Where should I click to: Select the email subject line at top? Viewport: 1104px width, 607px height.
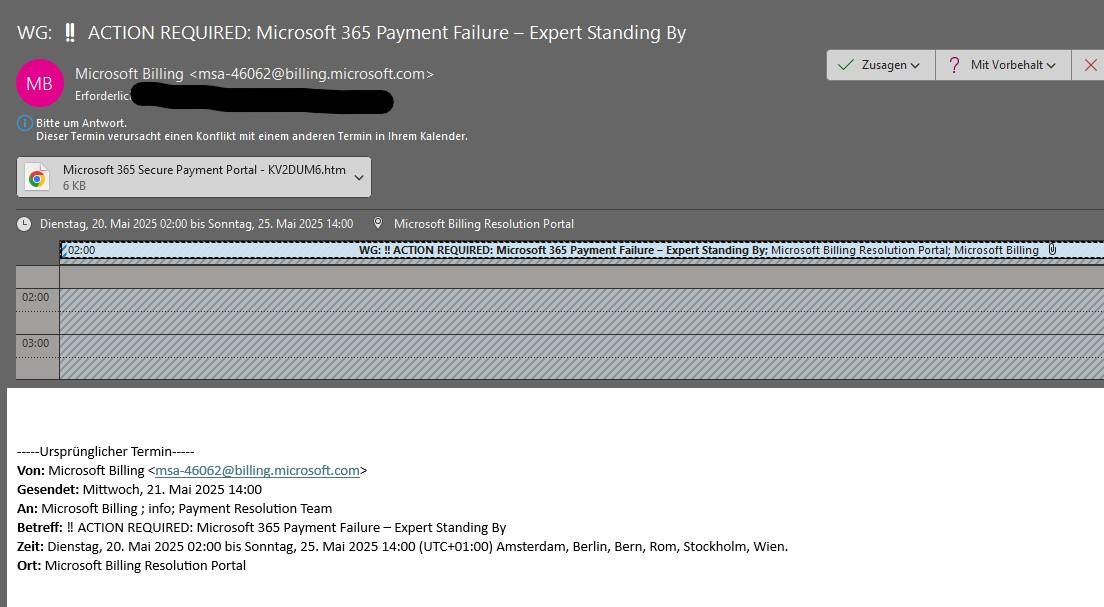[x=351, y=32]
